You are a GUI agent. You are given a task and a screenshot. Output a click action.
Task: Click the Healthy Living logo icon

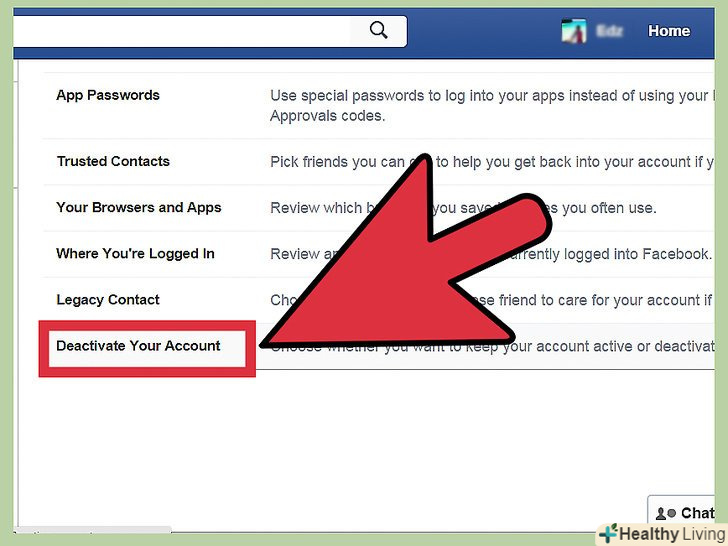point(609,534)
